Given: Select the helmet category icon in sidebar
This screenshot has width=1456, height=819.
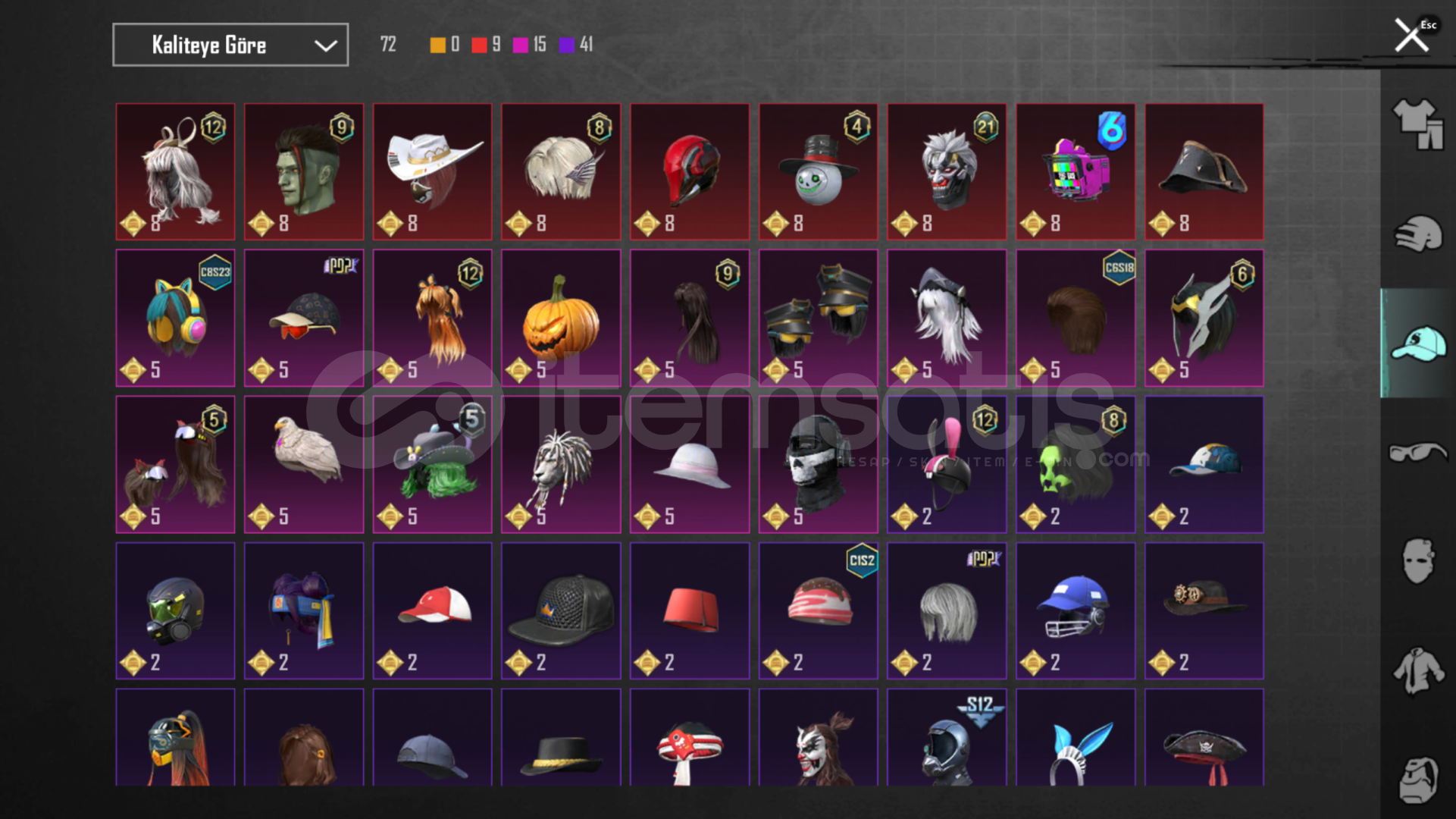Looking at the screenshot, I should coord(1417,234).
